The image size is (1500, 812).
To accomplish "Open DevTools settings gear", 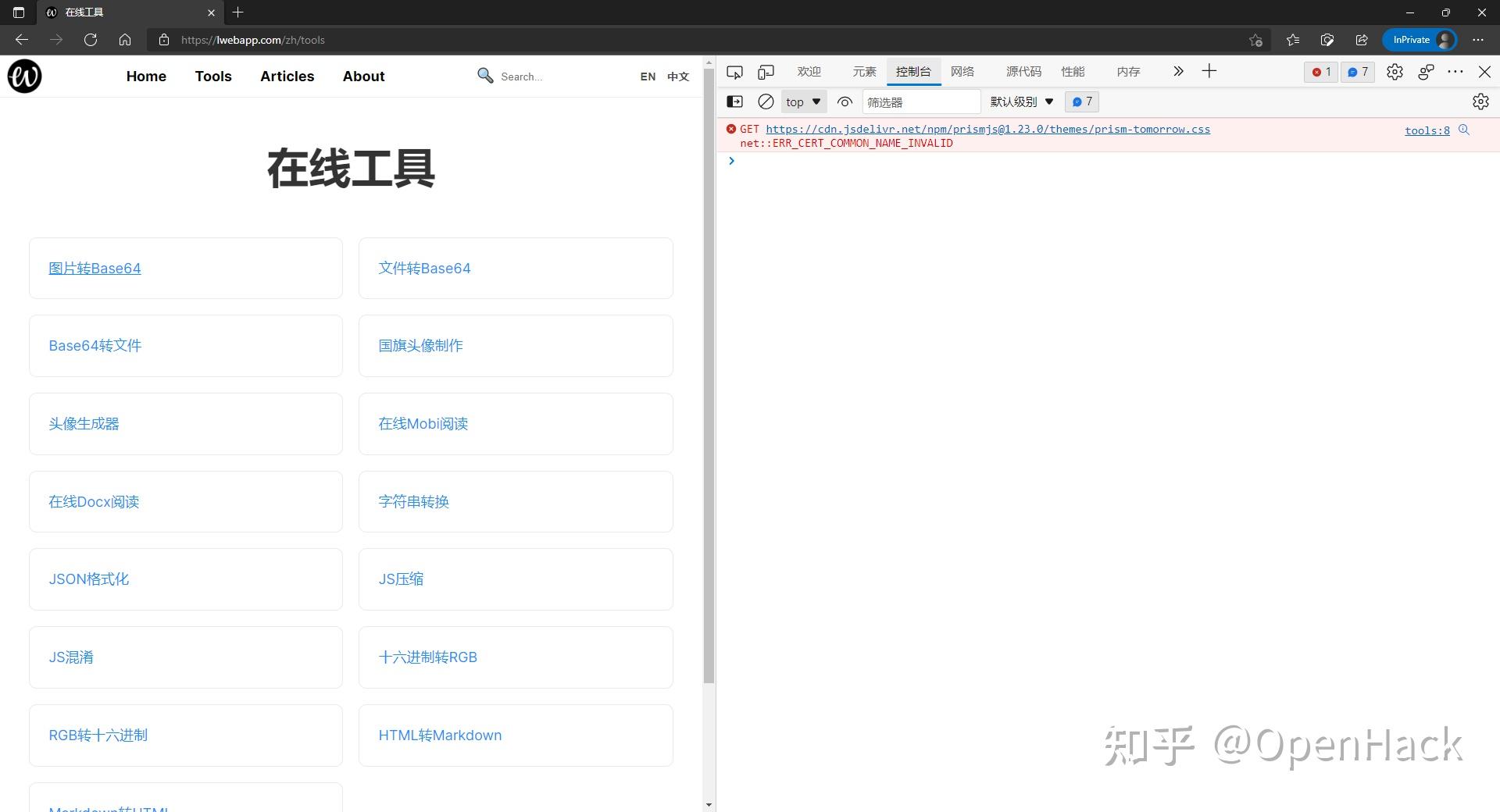I will (x=1395, y=71).
